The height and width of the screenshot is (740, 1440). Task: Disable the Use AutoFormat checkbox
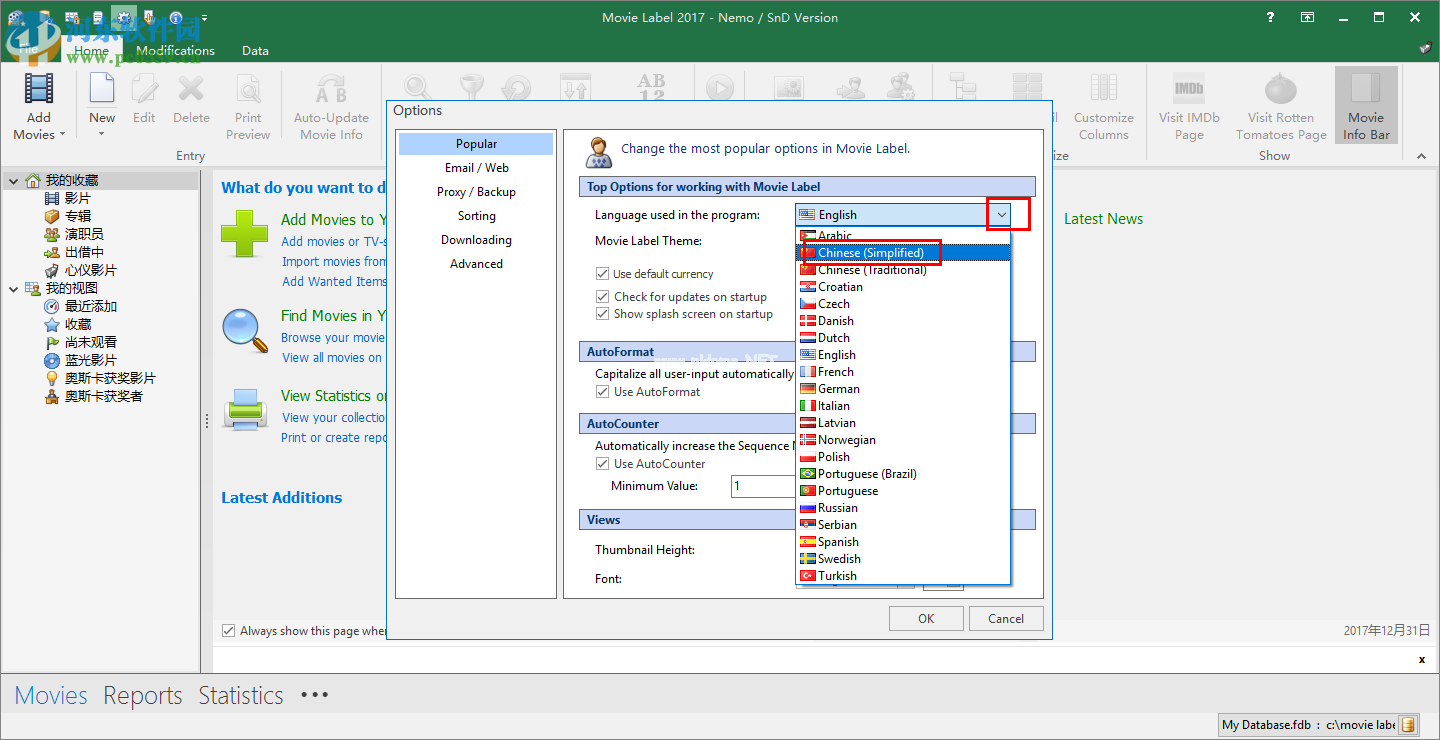tap(602, 392)
